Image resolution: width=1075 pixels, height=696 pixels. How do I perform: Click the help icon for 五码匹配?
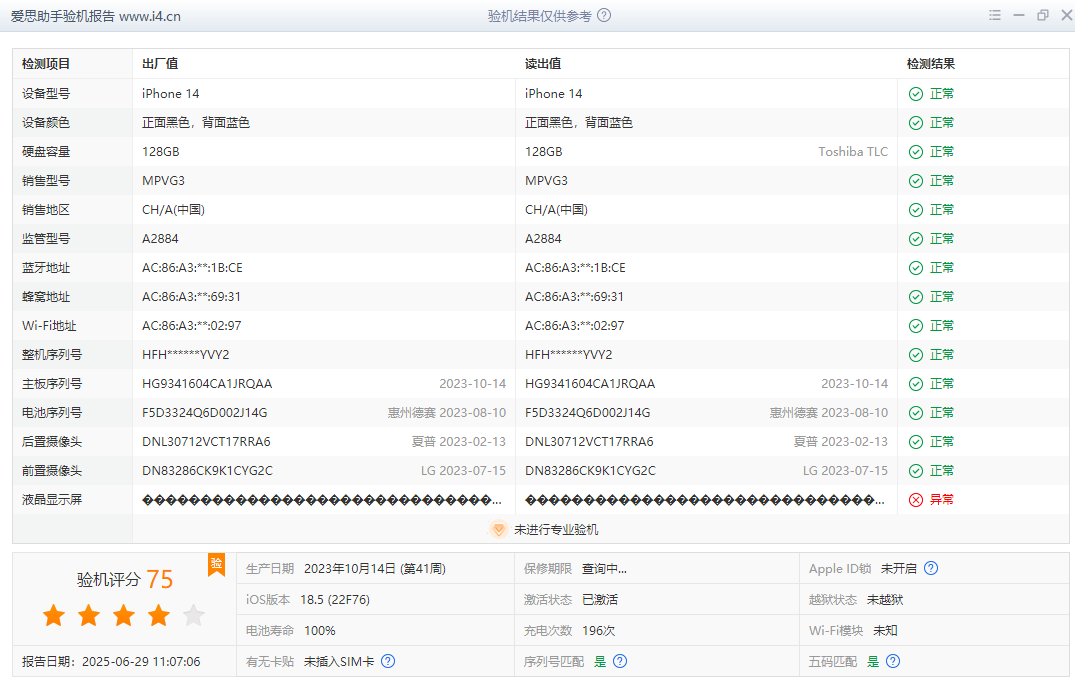(893, 661)
